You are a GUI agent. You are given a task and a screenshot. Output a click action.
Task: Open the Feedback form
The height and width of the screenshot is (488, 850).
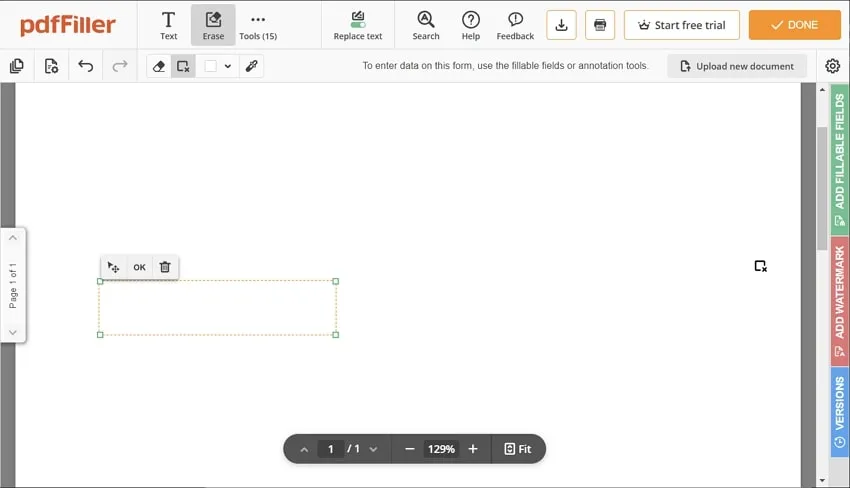(515, 25)
